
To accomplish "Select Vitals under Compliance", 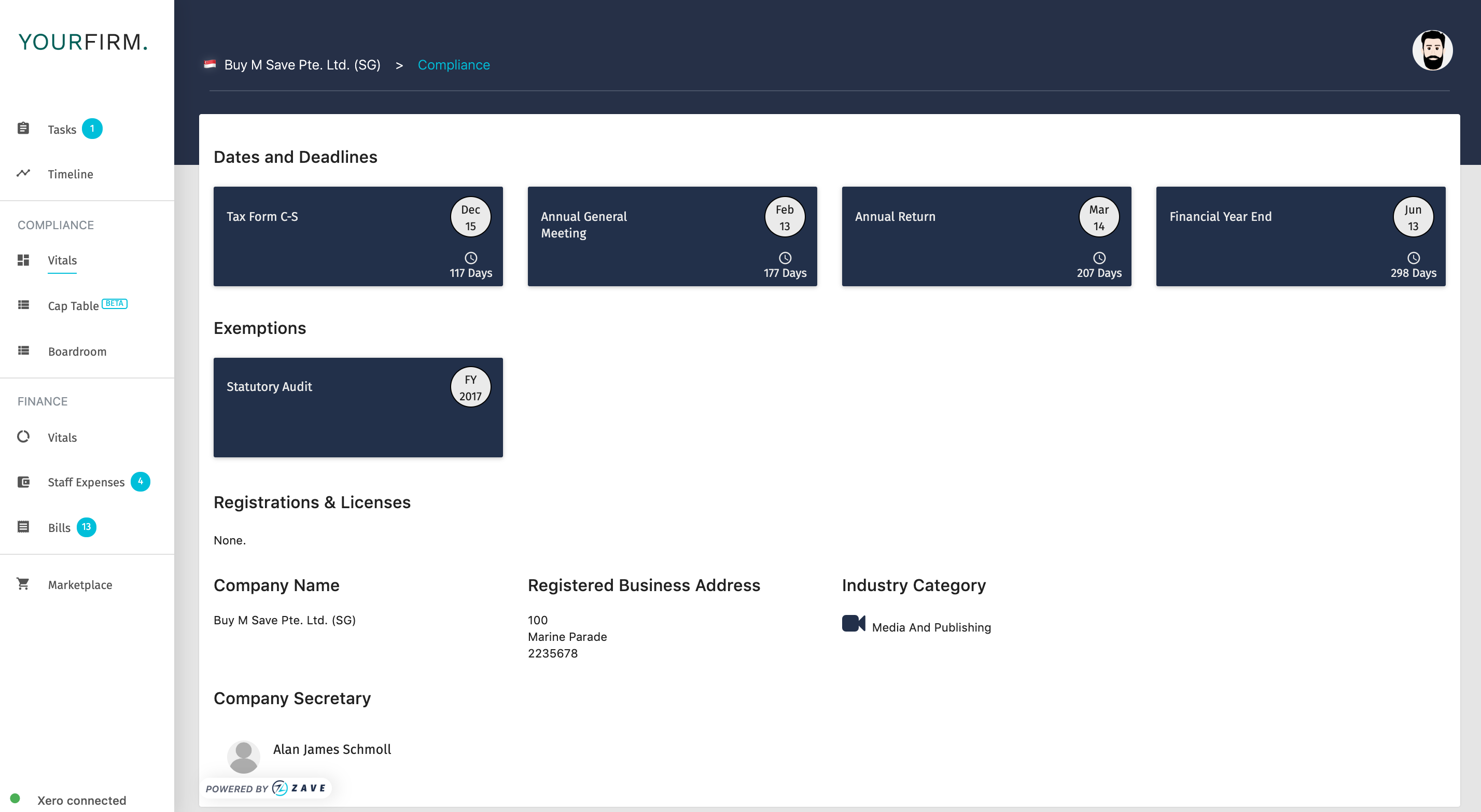I will (x=62, y=260).
